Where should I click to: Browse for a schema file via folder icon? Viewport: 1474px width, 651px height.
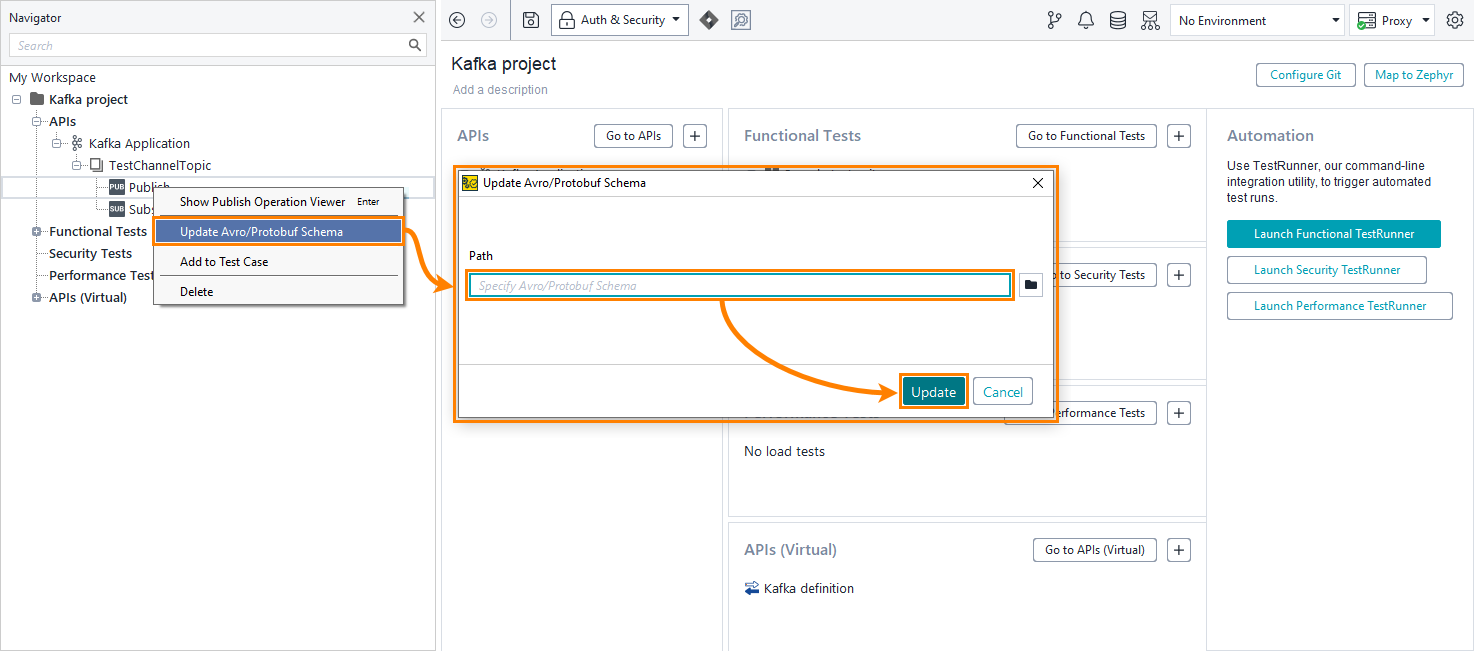coord(1030,285)
